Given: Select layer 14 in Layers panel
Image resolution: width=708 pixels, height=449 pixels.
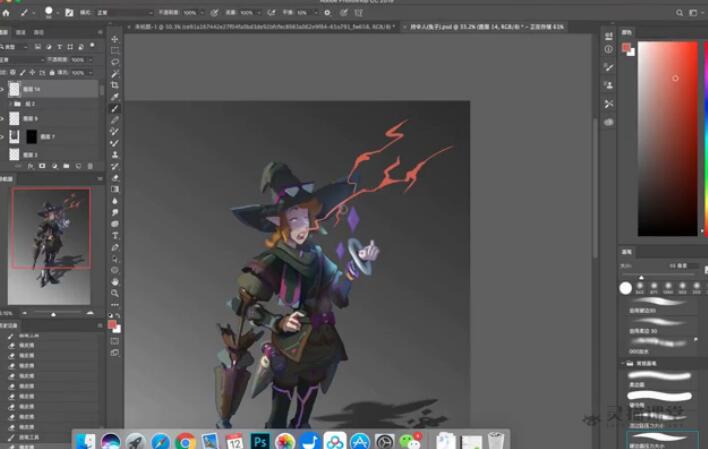Looking at the screenshot, I should click(50, 89).
